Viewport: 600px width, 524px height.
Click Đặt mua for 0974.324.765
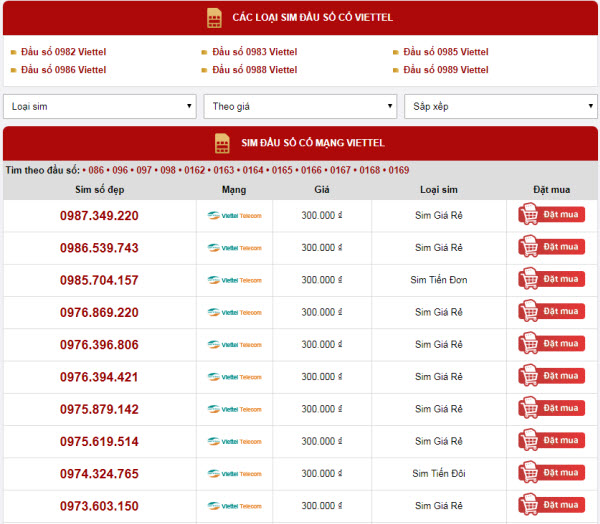pyautogui.click(x=551, y=472)
